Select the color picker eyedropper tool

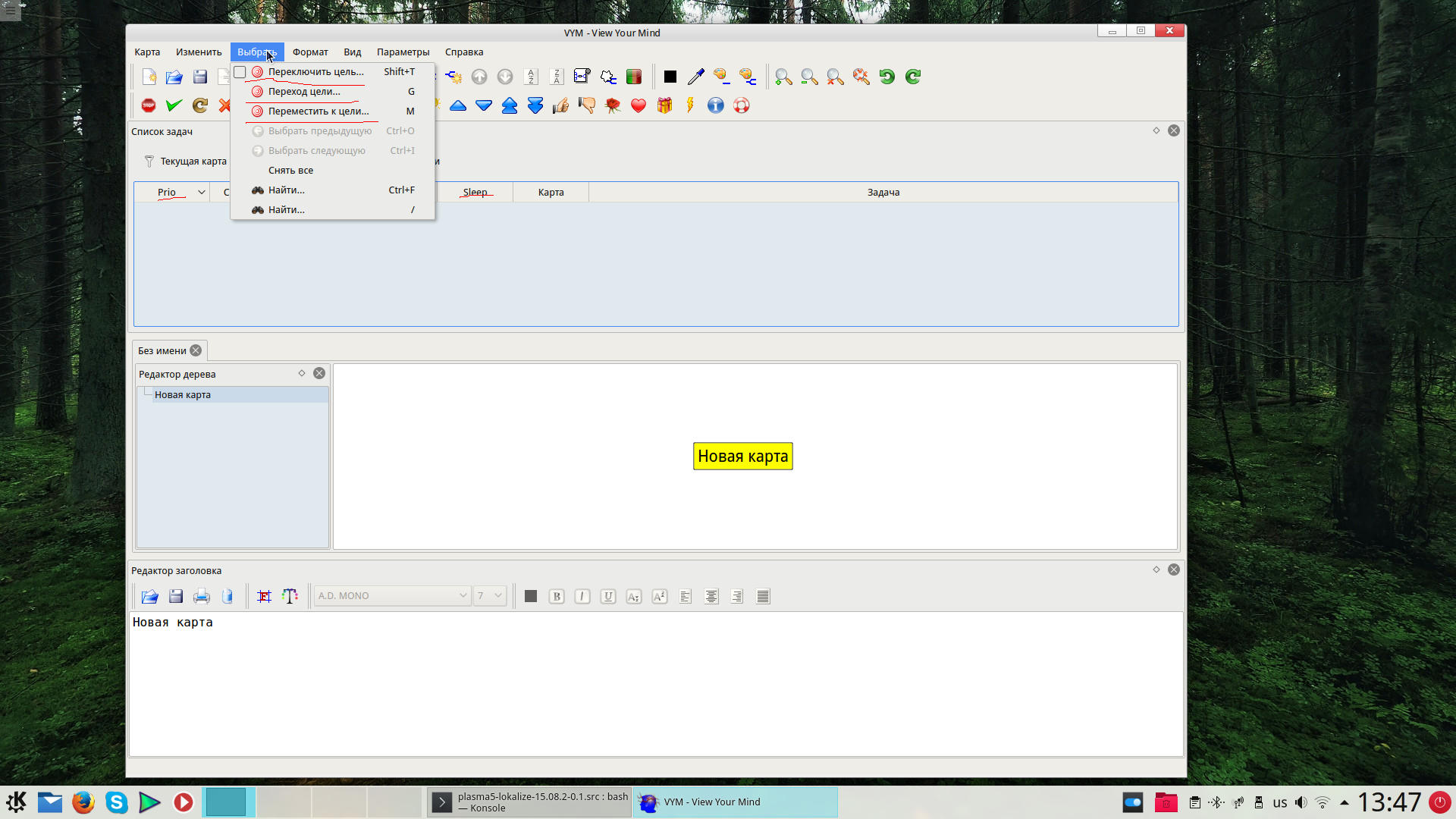pyautogui.click(x=695, y=77)
